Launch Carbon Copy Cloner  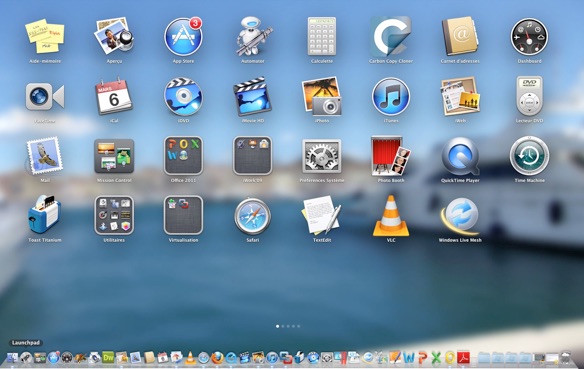coord(391,36)
